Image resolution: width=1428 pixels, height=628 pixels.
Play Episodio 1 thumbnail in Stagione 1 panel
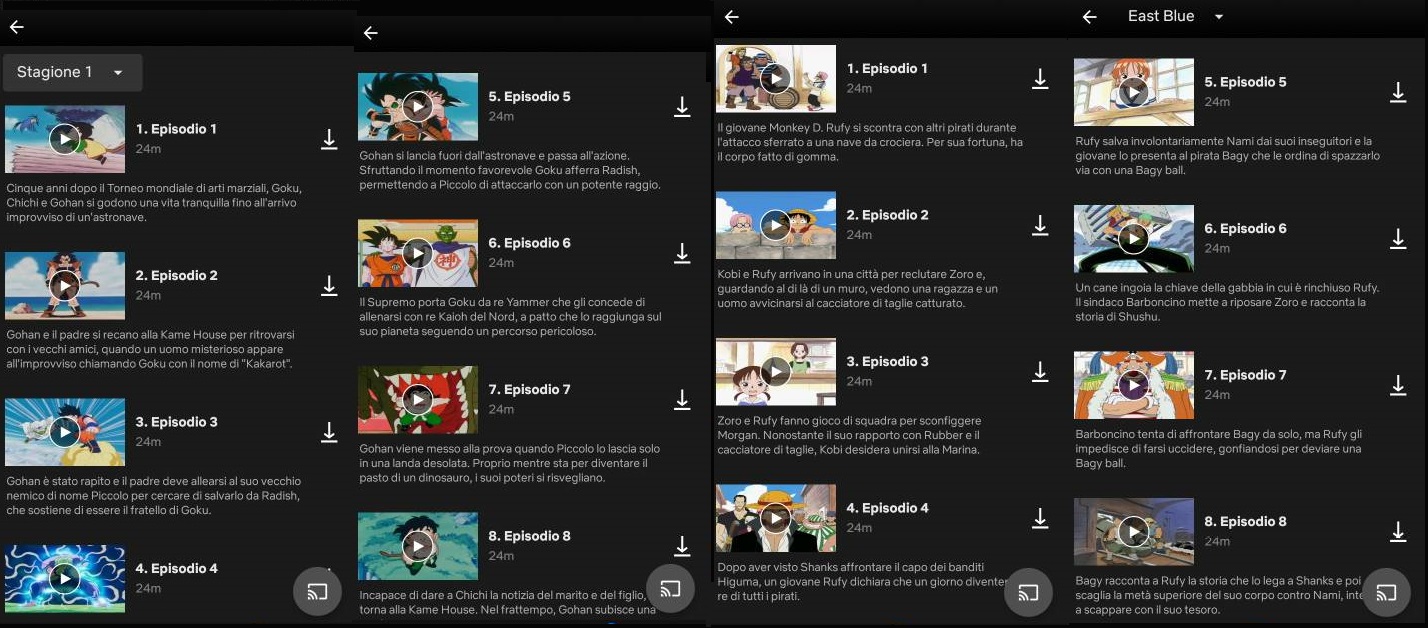point(65,139)
